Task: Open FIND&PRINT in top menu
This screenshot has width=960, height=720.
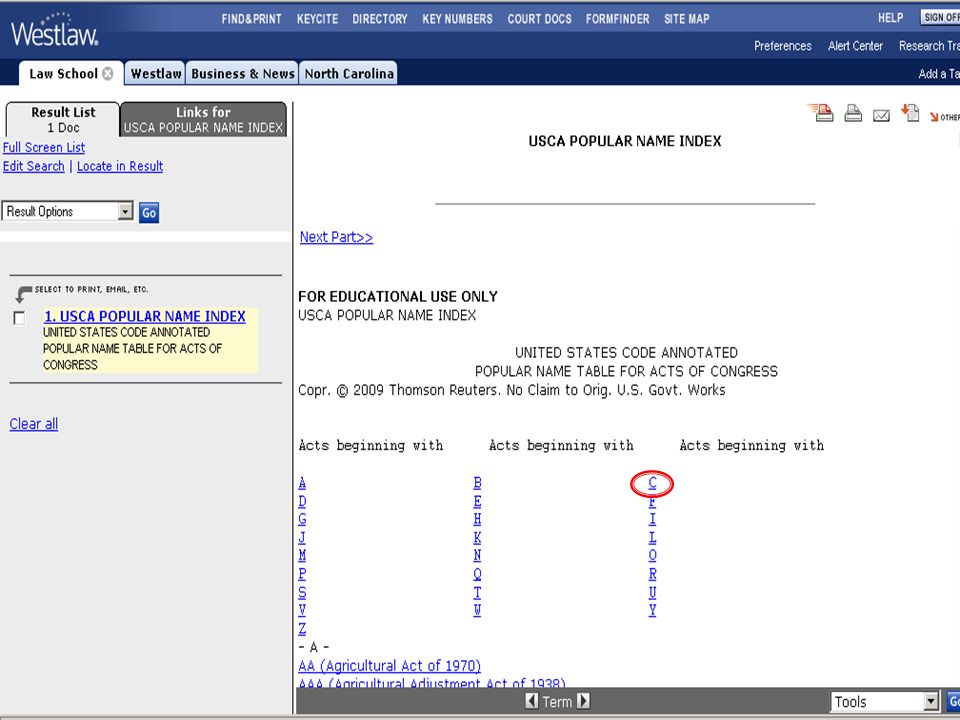Action: point(252,19)
